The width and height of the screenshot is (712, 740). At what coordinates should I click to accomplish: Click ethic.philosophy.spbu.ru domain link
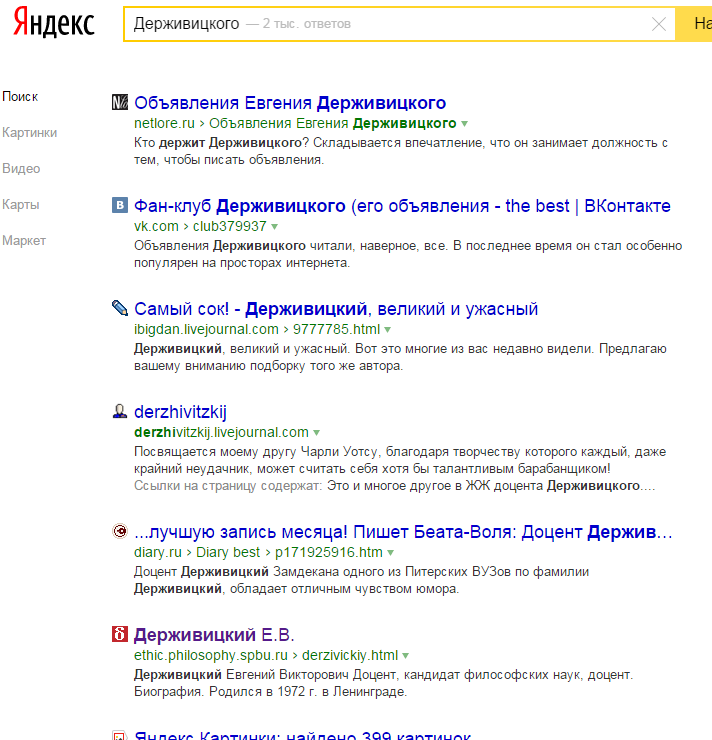[x=211, y=655]
